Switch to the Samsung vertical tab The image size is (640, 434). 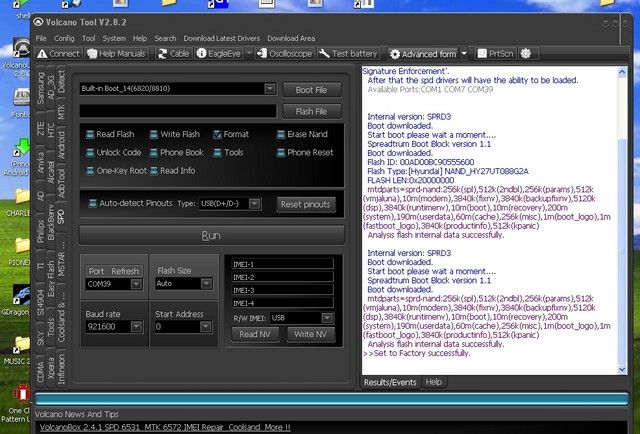tap(41, 88)
